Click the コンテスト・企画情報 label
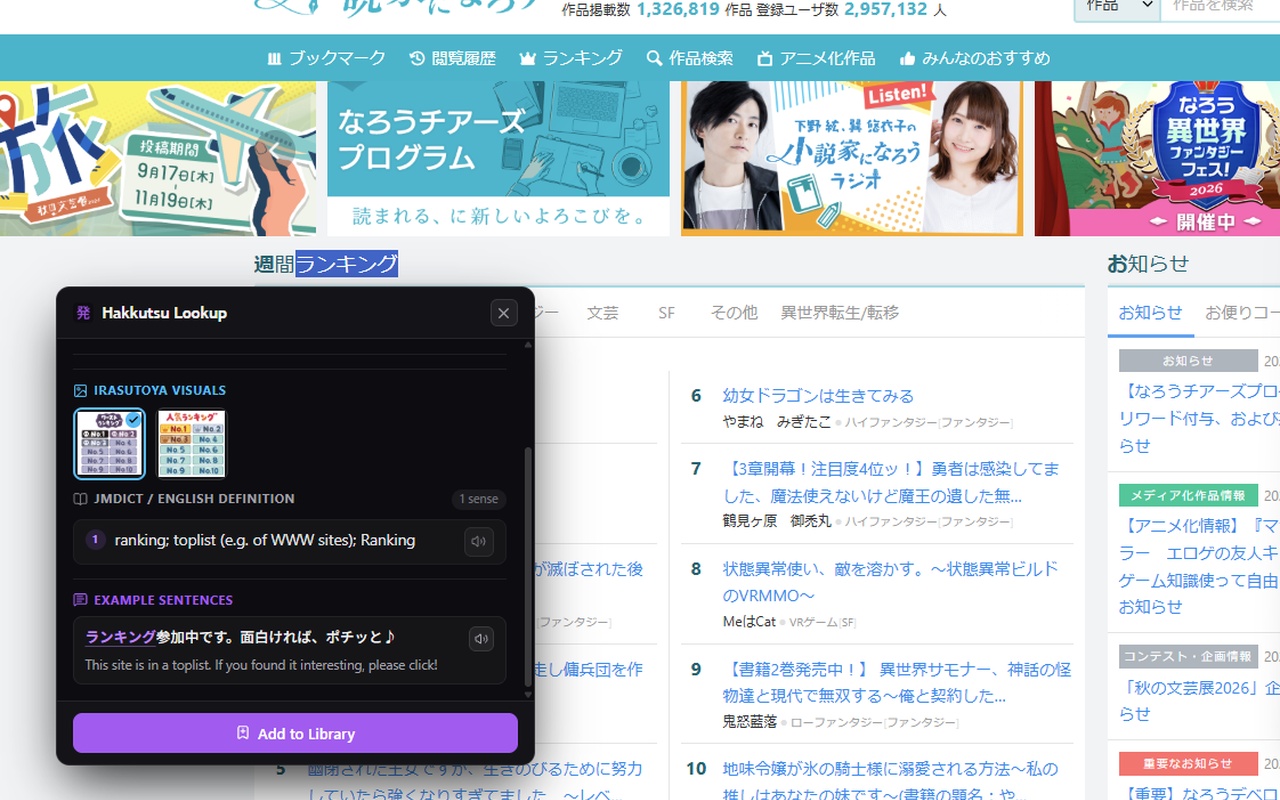The width and height of the screenshot is (1280, 800). point(1188,656)
